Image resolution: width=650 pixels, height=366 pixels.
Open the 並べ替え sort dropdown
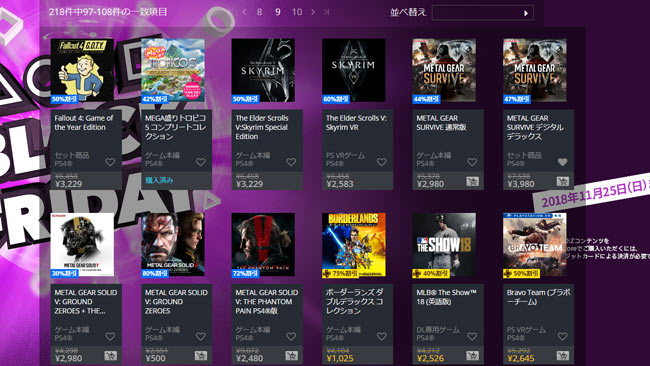click(483, 13)
